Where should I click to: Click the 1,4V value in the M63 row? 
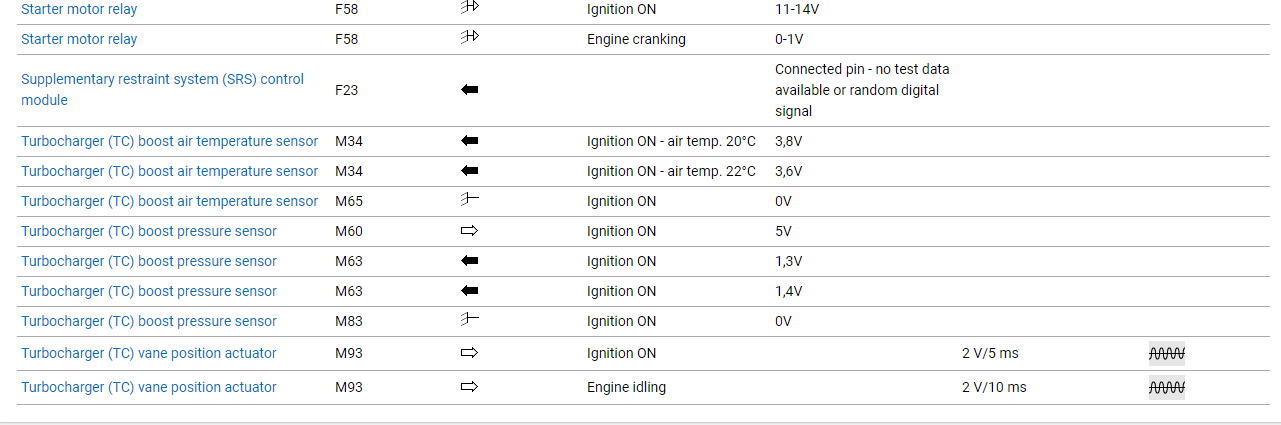[788, 291]
